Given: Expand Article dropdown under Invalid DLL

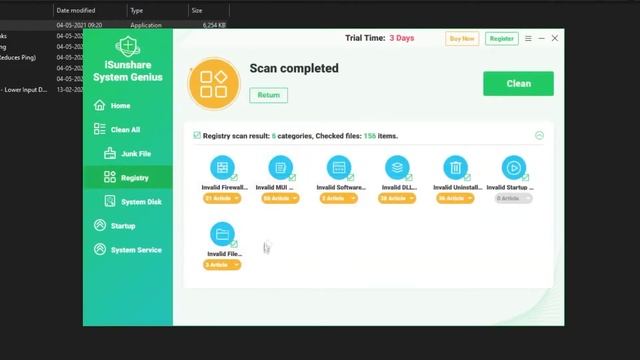Looking at the screenshot, I should point(397,198).
